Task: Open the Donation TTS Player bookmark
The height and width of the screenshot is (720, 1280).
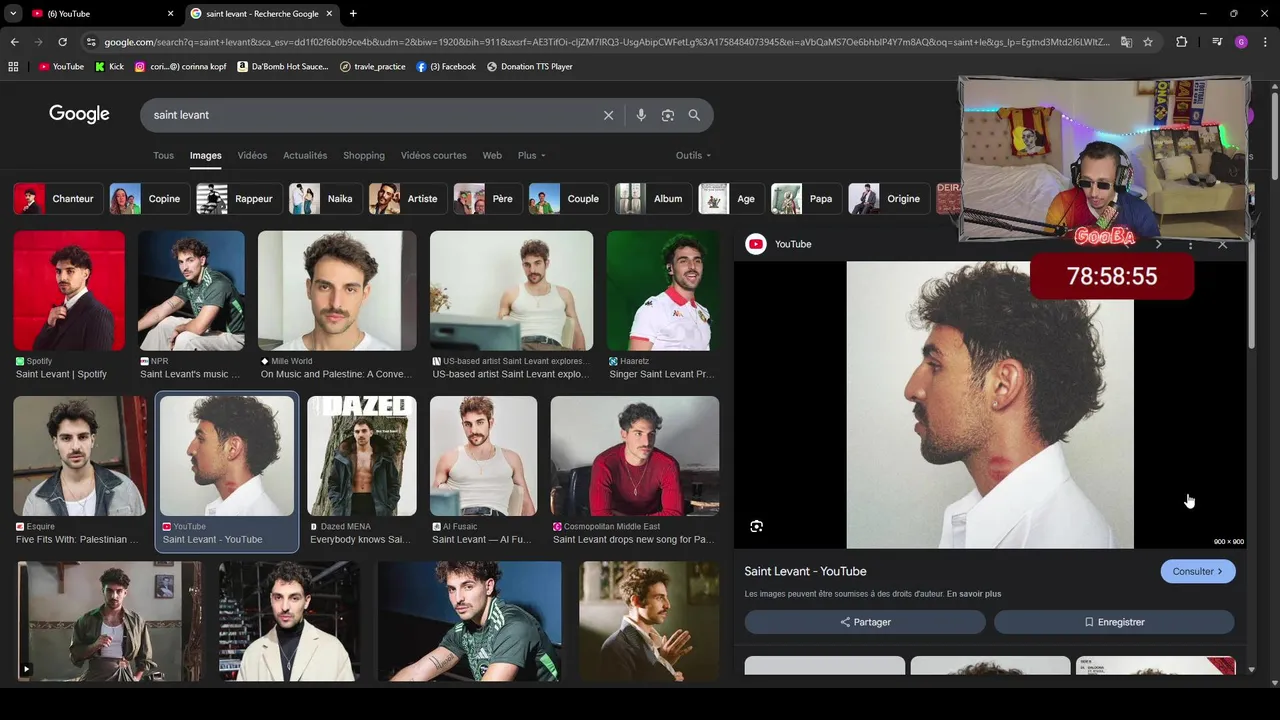Action: coord(529,66)
